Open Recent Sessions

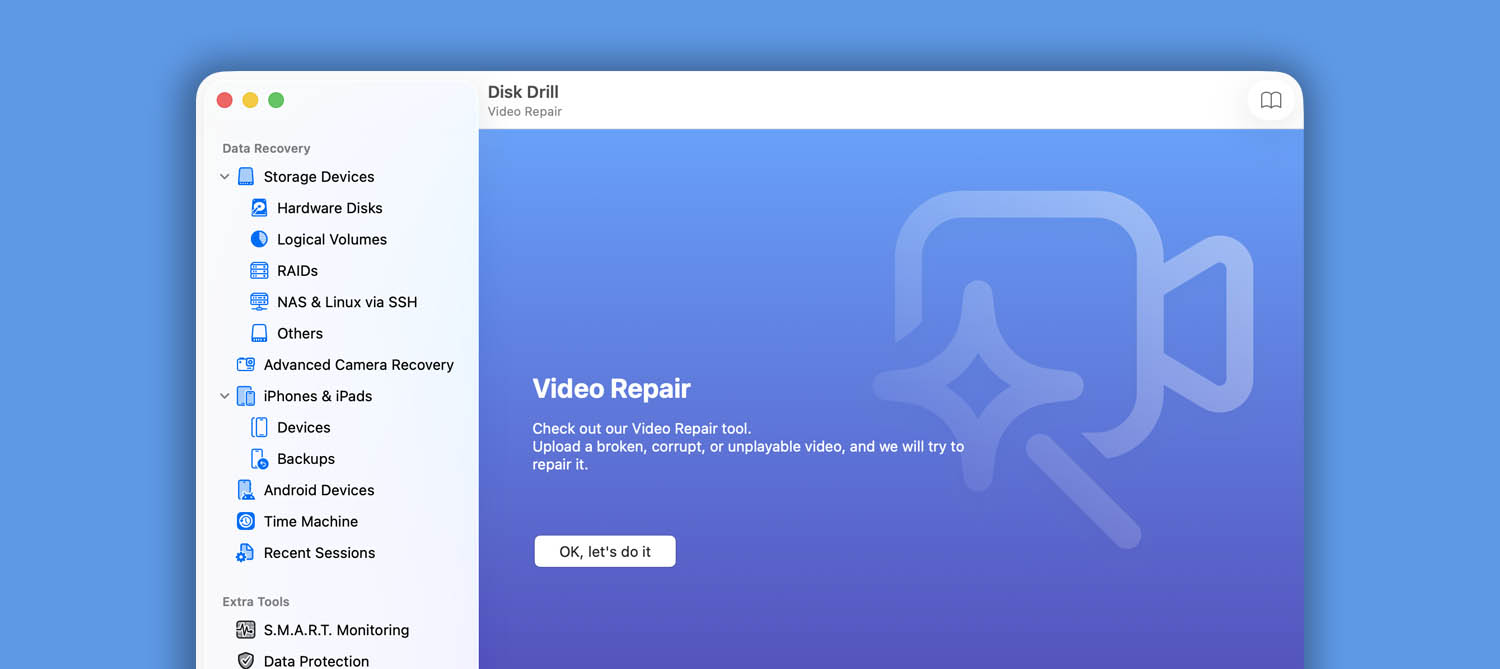(319, 552)
